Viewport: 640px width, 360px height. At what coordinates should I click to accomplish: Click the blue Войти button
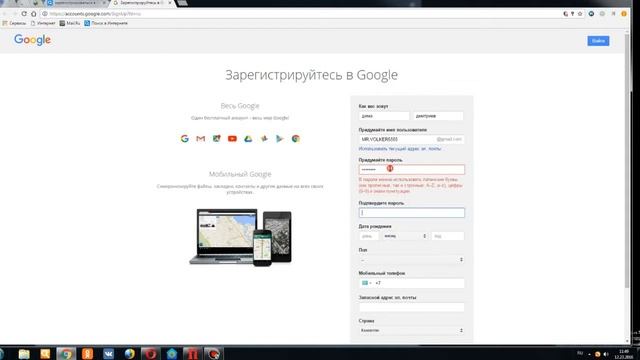point(598,41)
